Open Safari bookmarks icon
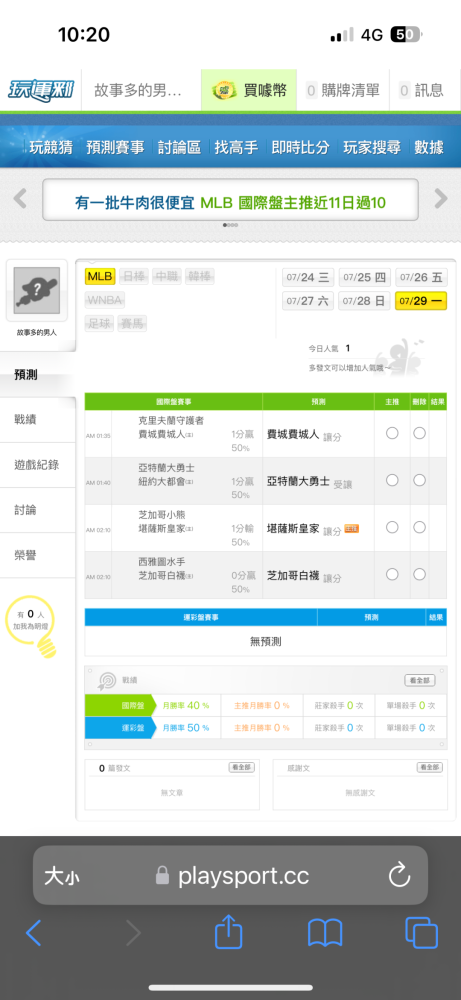Viewport: 461px width, 1000px height. tap(325, 933)
